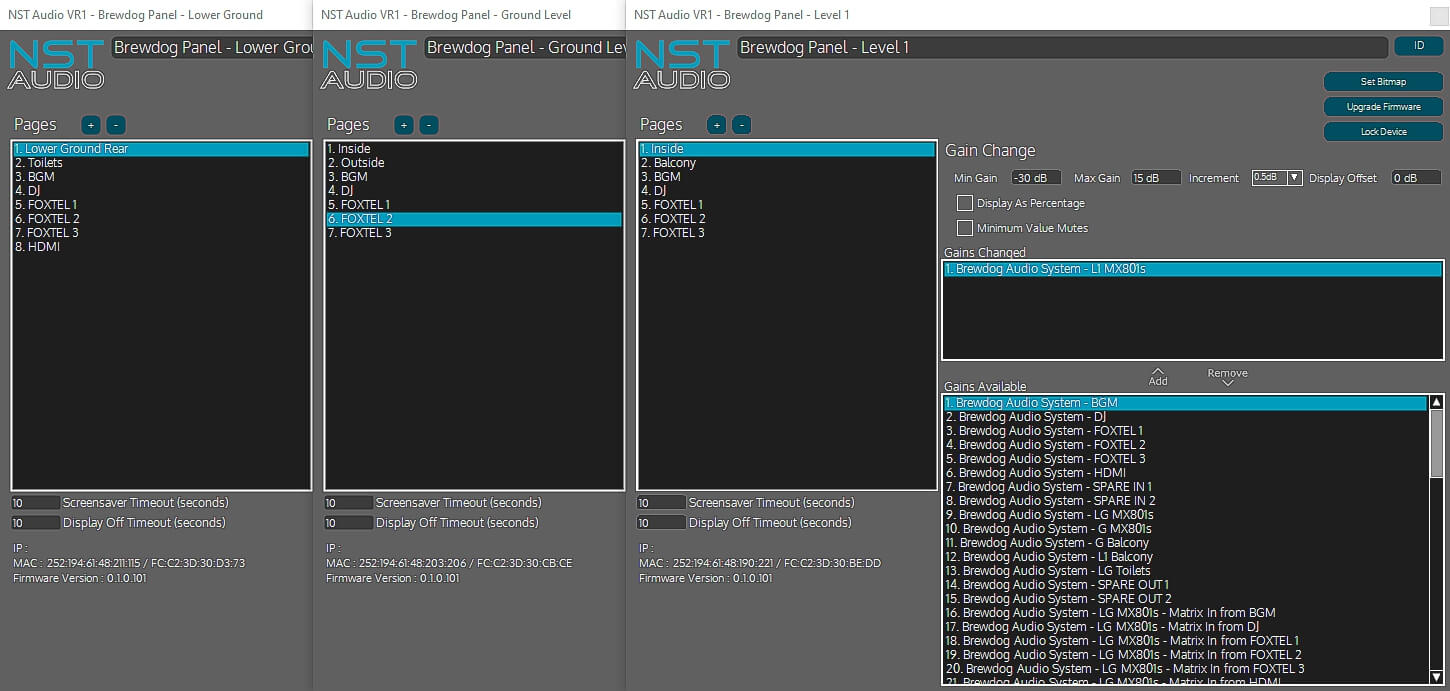Viewport: 1450px width, 691px height.
Task: Click the Max Gain input field
Action: click(x=1156, y=178)
